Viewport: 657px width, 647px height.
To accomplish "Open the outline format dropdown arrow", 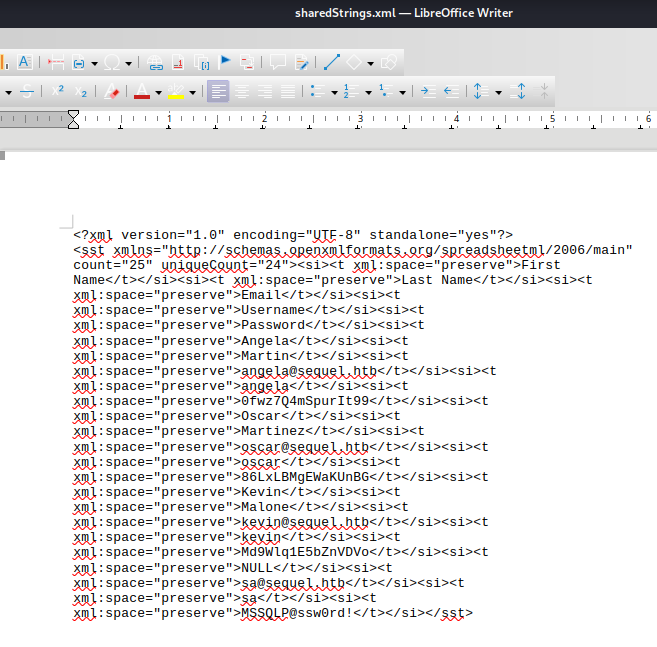I will pos(402,92).
